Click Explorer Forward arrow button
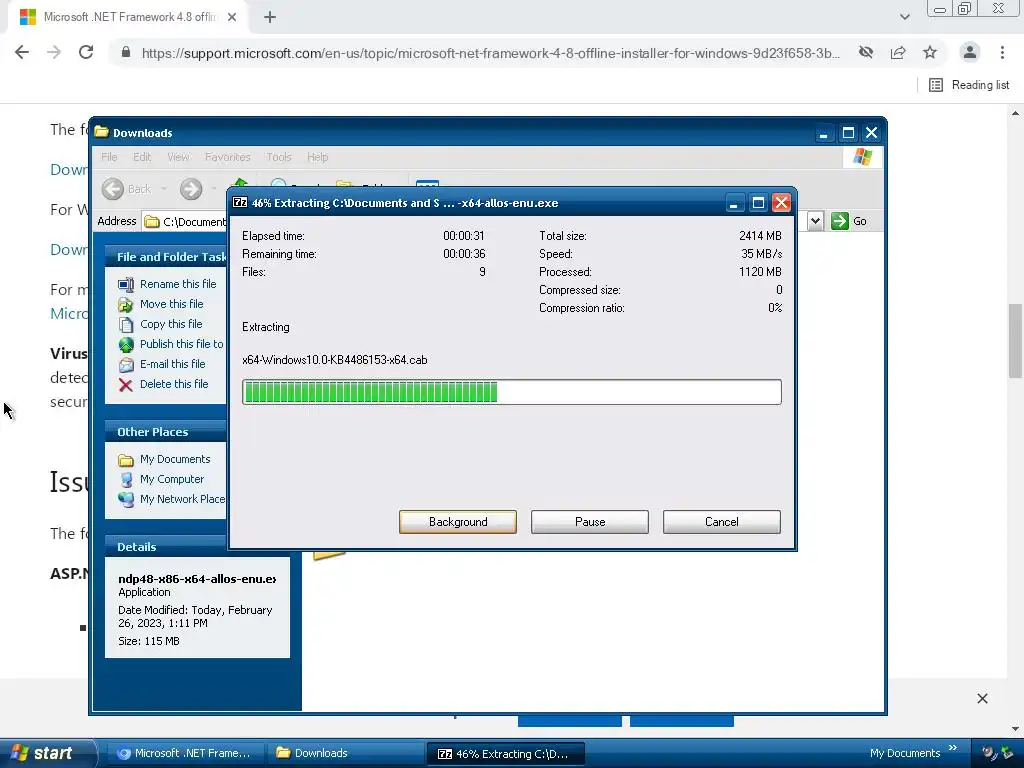The width and height of the screenshot is (1024, 768). tap(191, 189)
